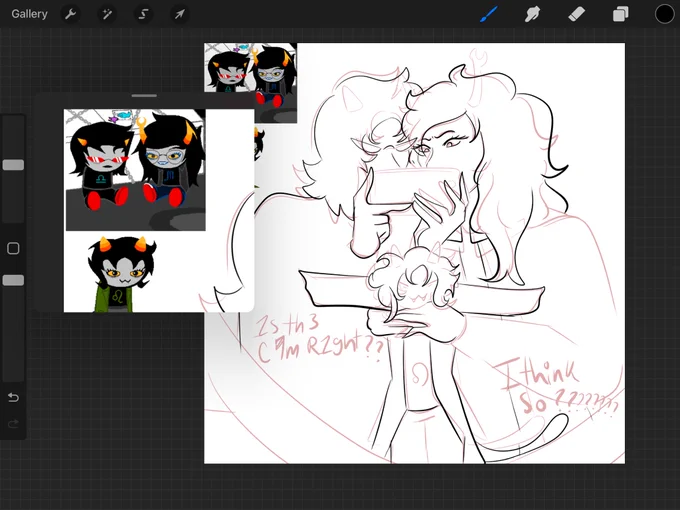Image resolution: width=680 pixels, height=510 pixels.
Task: Tap the green-jacket troll reference image
Action: [122, 274]
